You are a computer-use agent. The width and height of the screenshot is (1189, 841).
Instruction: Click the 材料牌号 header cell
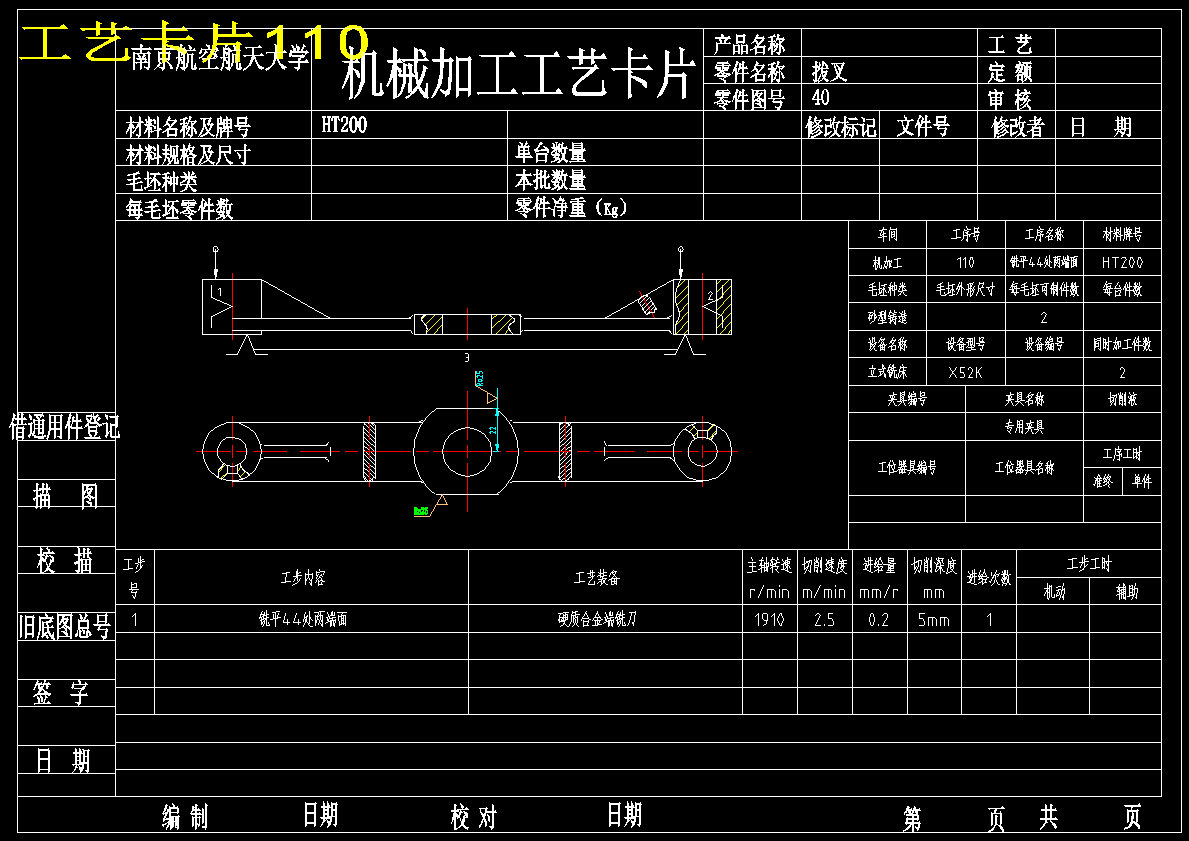[1122, 234]
